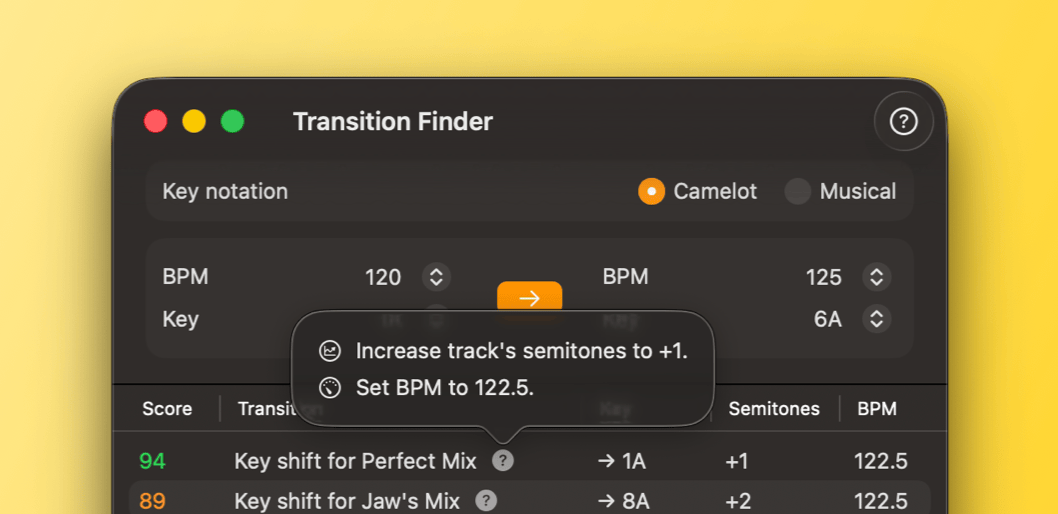This screenshot has width=1058, height=514.
Task: Sort by the BPM column header
Action: click(876, 408)
